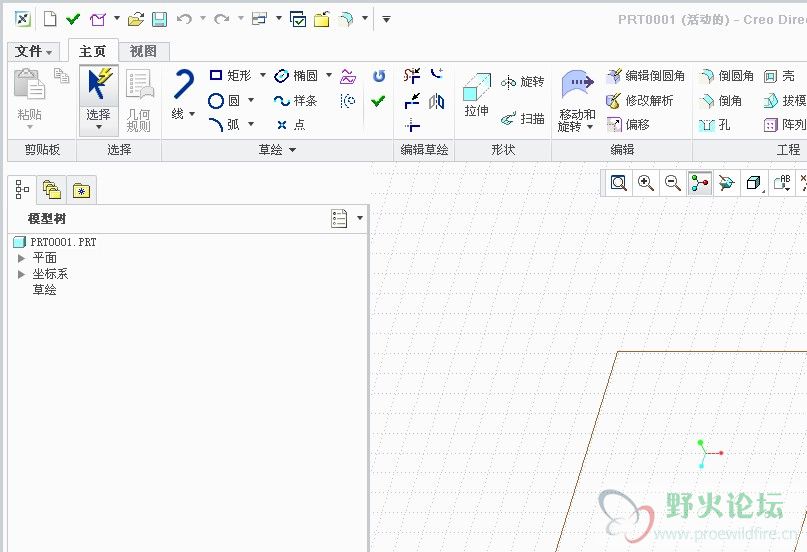Open the 椭圆 dropdown arrow
Image resolution: width=807 pixels, height=552 pixels.
329,75
